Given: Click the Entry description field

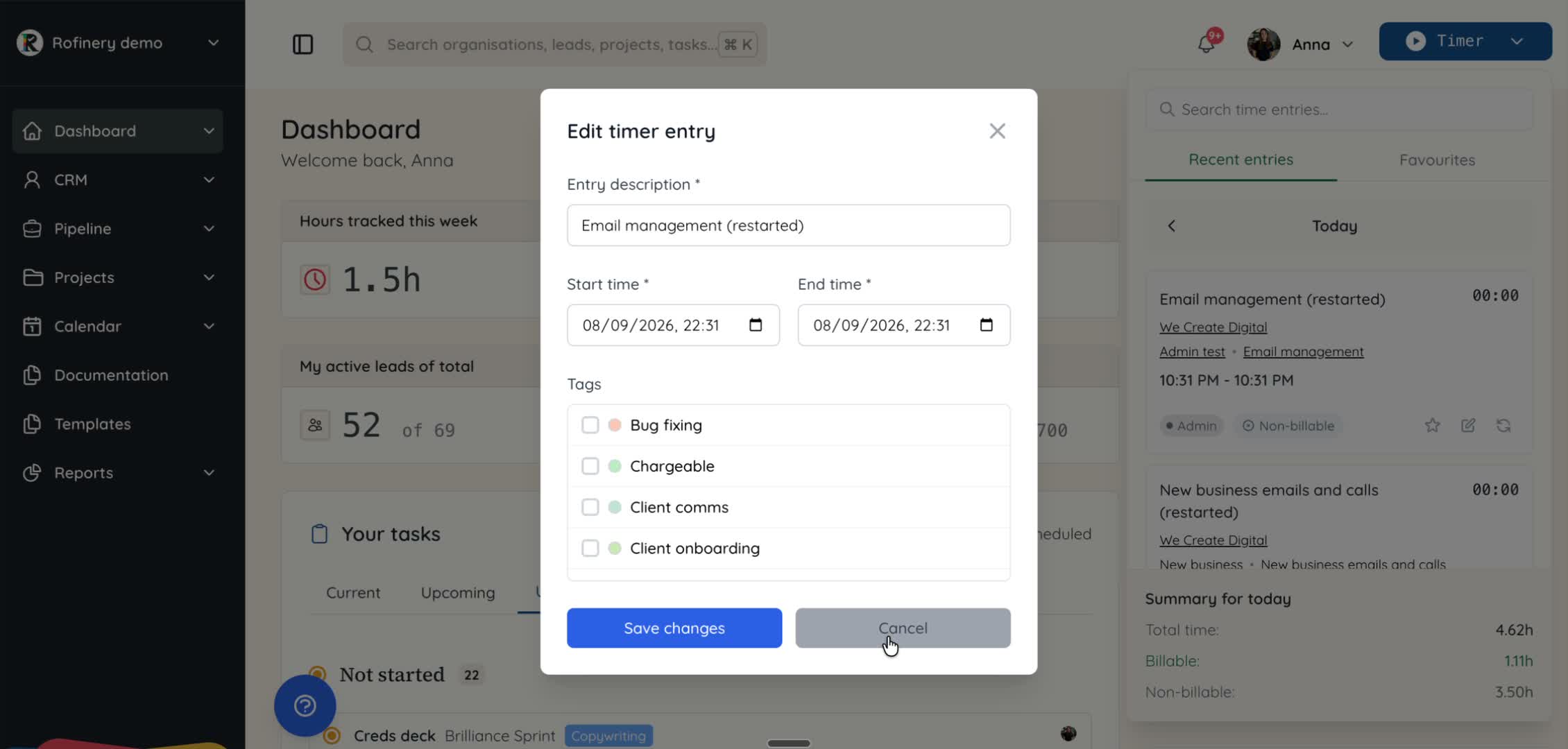Looking at the screenshot, I should tap(788, 225).
